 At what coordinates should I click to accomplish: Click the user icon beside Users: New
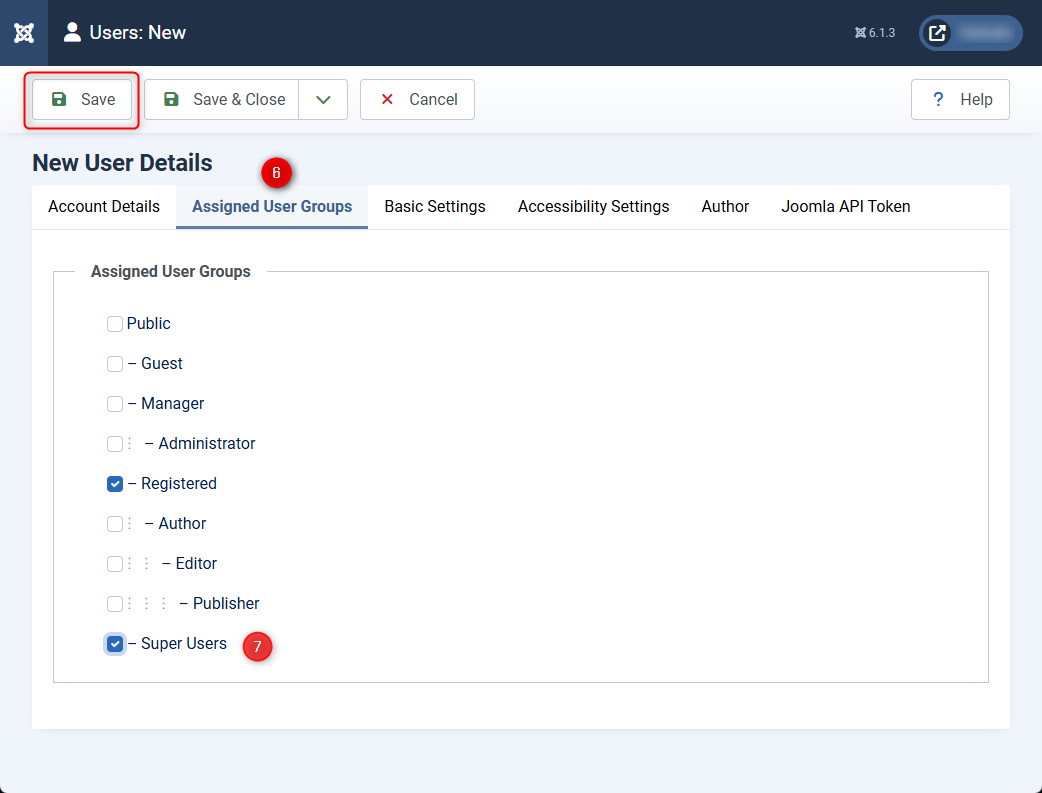(x=72, y=32)
